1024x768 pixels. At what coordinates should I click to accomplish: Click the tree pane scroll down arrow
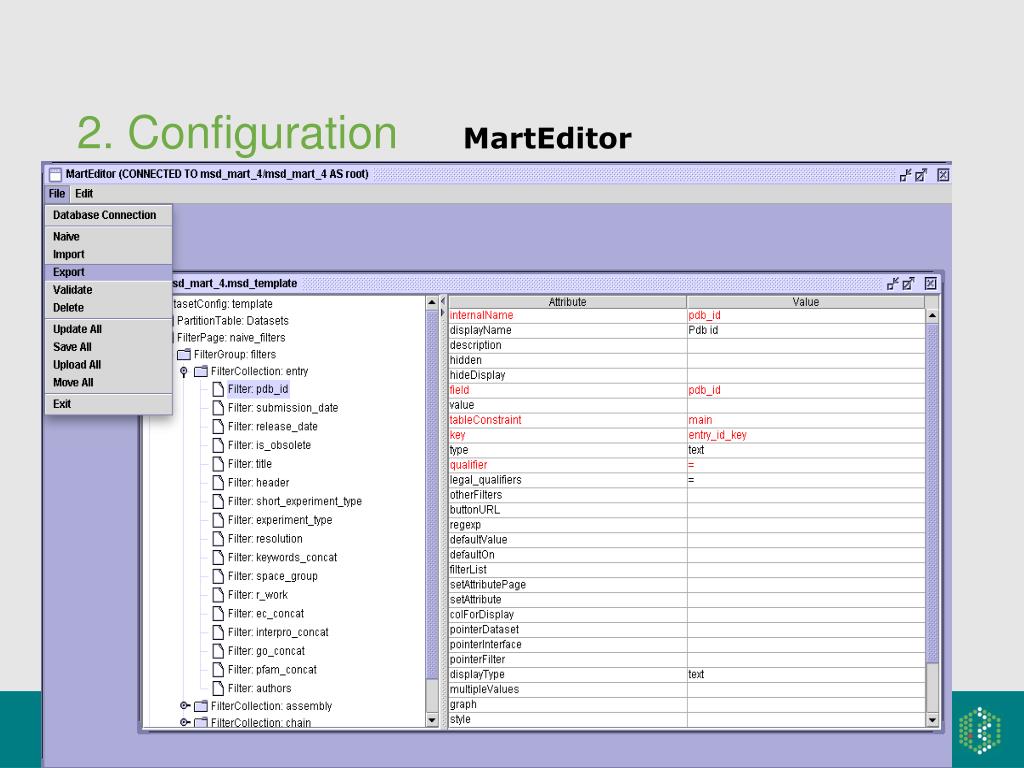pos(432,720)
